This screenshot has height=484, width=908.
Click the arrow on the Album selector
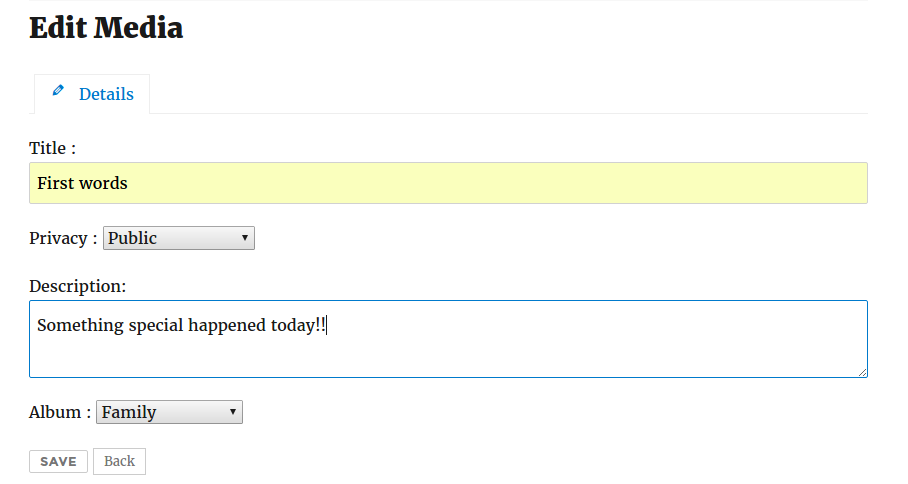click(233, 412)
